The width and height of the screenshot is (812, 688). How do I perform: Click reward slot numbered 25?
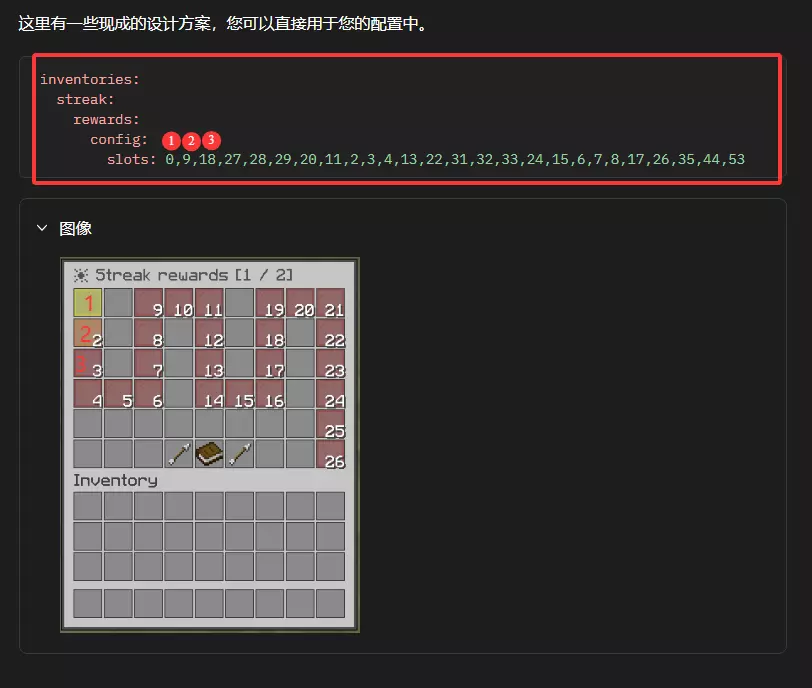tap(330, 424)
